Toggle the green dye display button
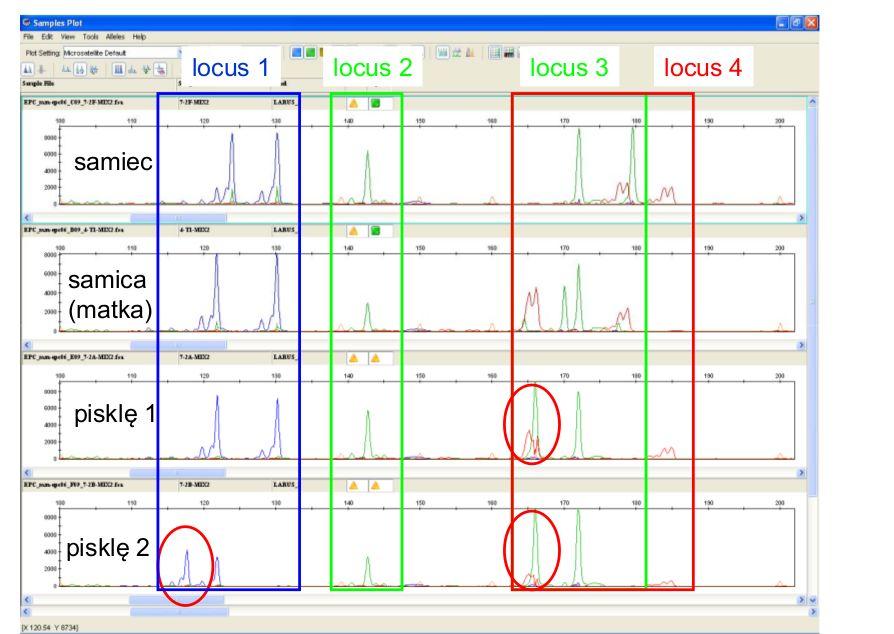Image resolution: width=894 pixels, height=634 pixels. pos(310,53)
